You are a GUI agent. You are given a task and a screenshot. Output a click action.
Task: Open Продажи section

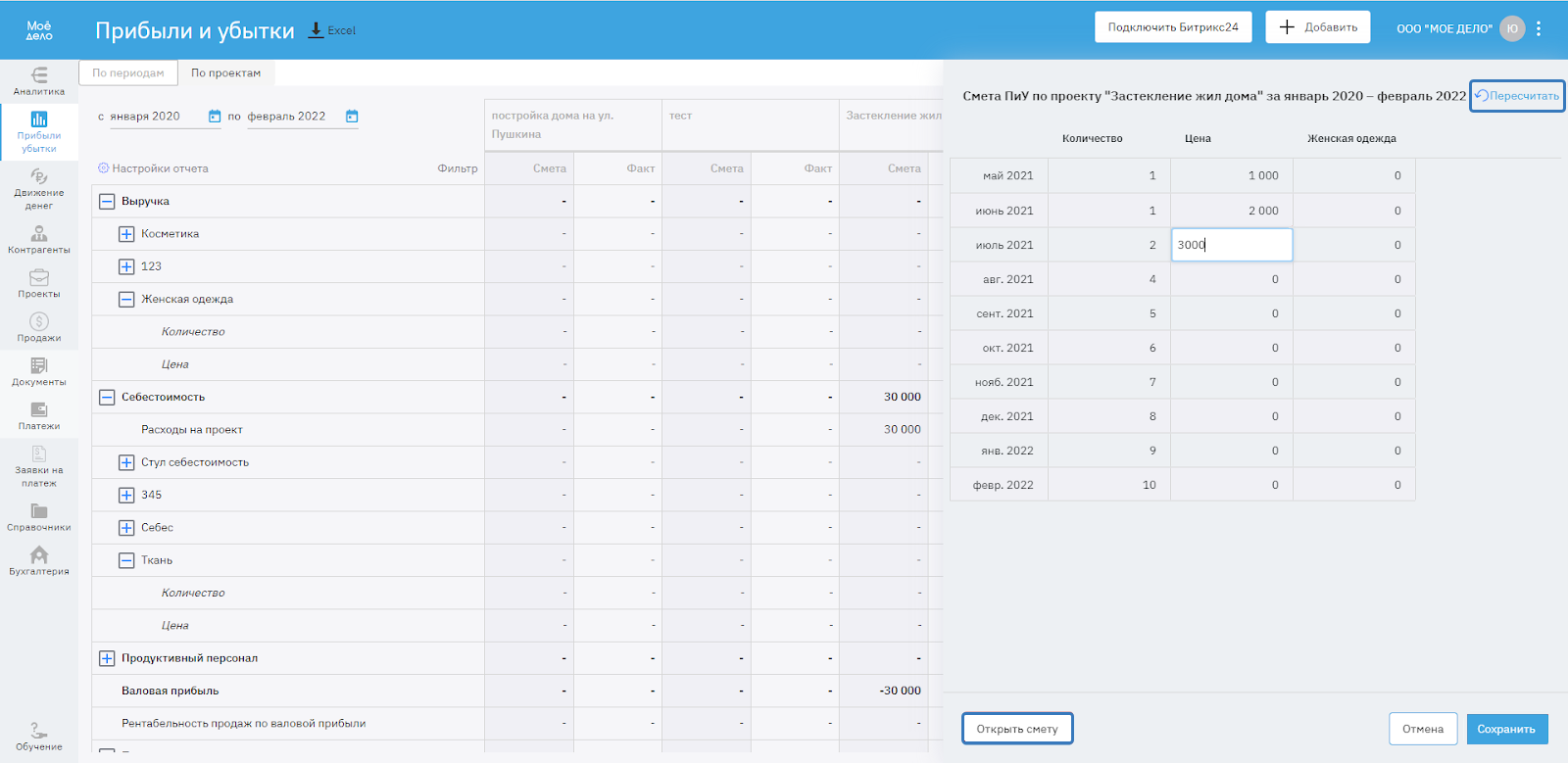[39, 327]
